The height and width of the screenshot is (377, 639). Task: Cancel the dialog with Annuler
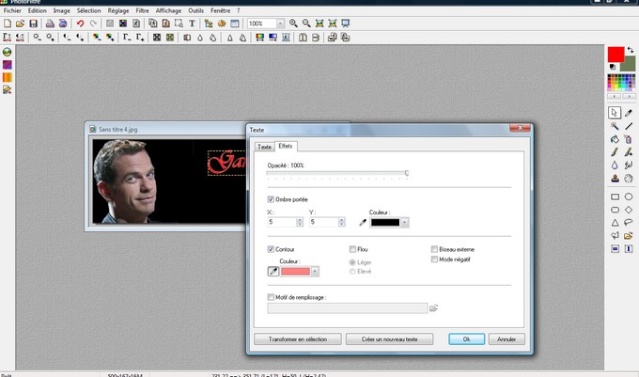[x=507, y=339]
